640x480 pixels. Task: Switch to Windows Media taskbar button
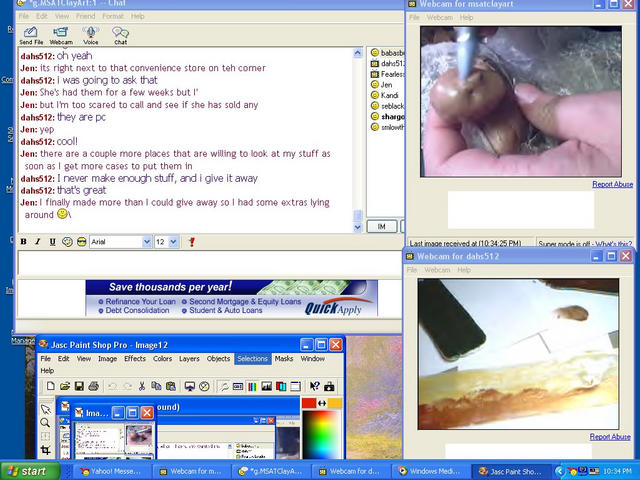click(x=431, y=471)
